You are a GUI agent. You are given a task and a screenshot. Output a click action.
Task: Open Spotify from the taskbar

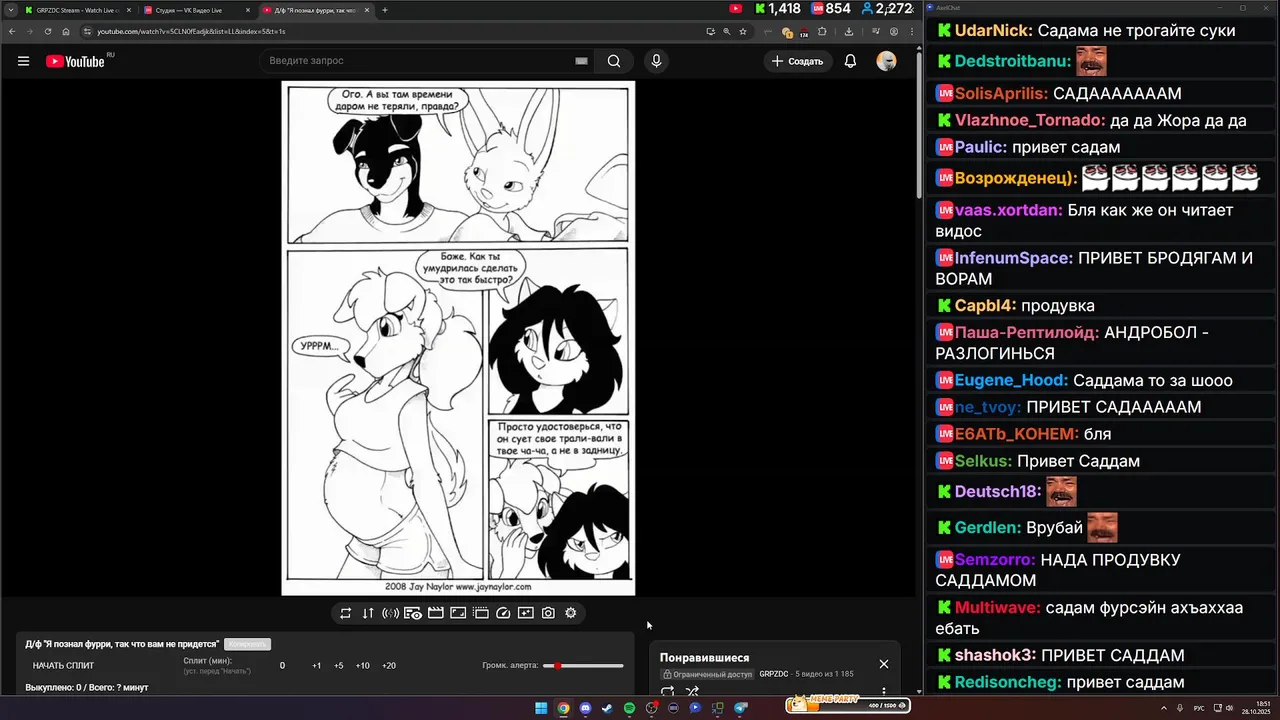point(629,708)
